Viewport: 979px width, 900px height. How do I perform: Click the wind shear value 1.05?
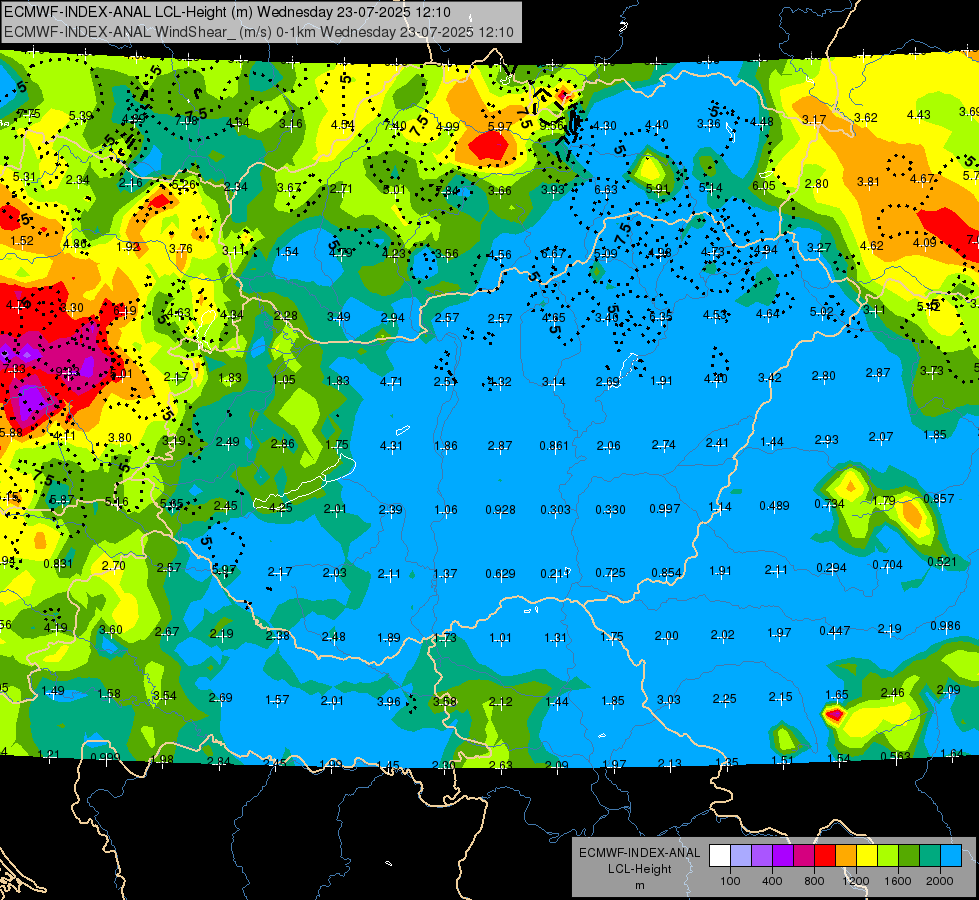[x=283, y=380]
